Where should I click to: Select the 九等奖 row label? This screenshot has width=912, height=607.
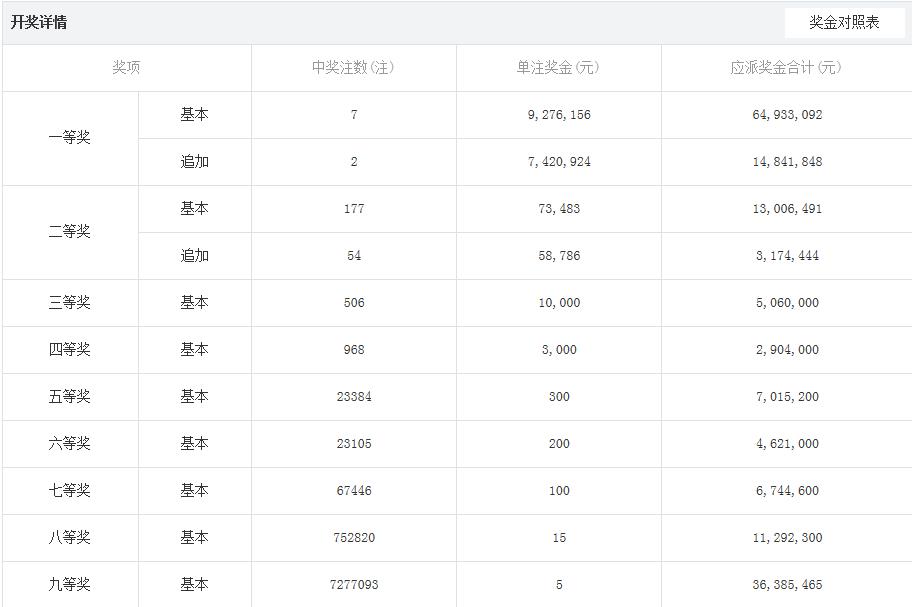pos(70,584)
